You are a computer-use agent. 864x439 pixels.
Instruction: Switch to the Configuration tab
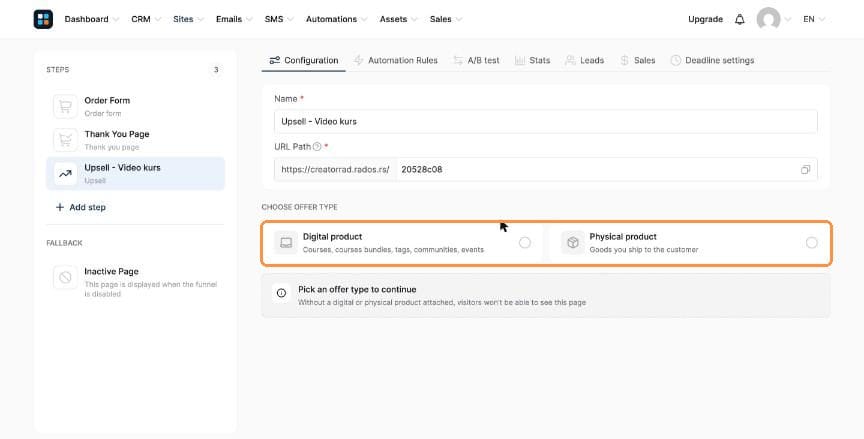tap(304, 61)
